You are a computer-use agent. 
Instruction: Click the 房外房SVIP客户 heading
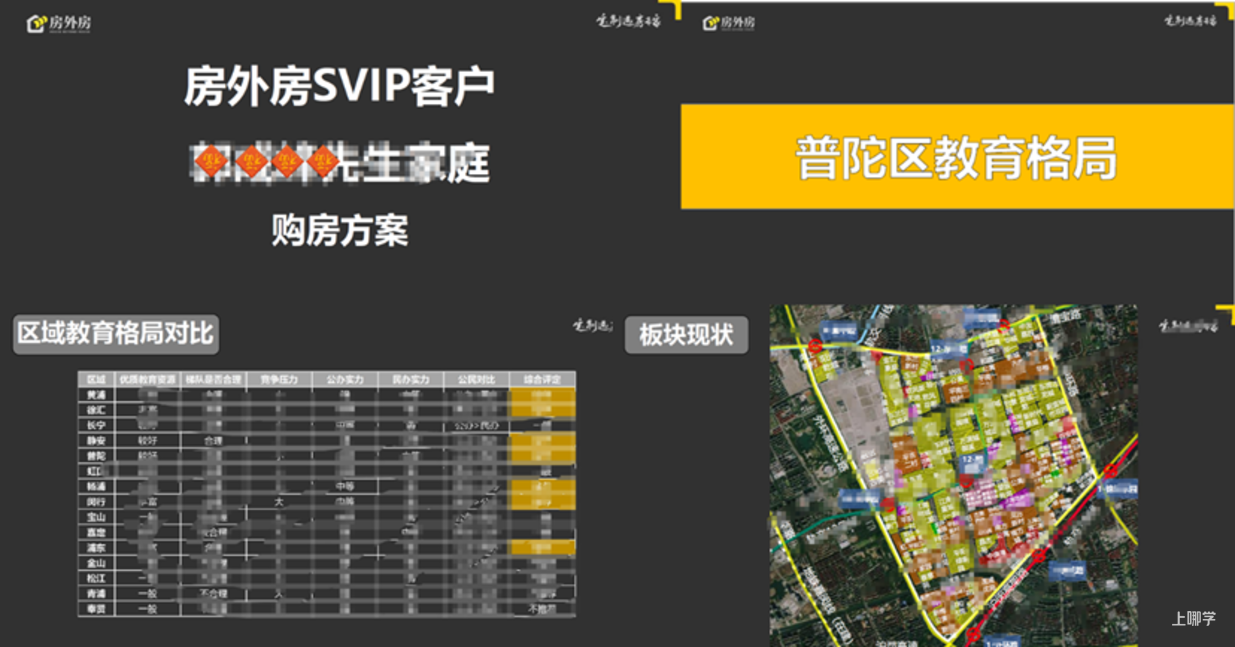pos(339,88)
